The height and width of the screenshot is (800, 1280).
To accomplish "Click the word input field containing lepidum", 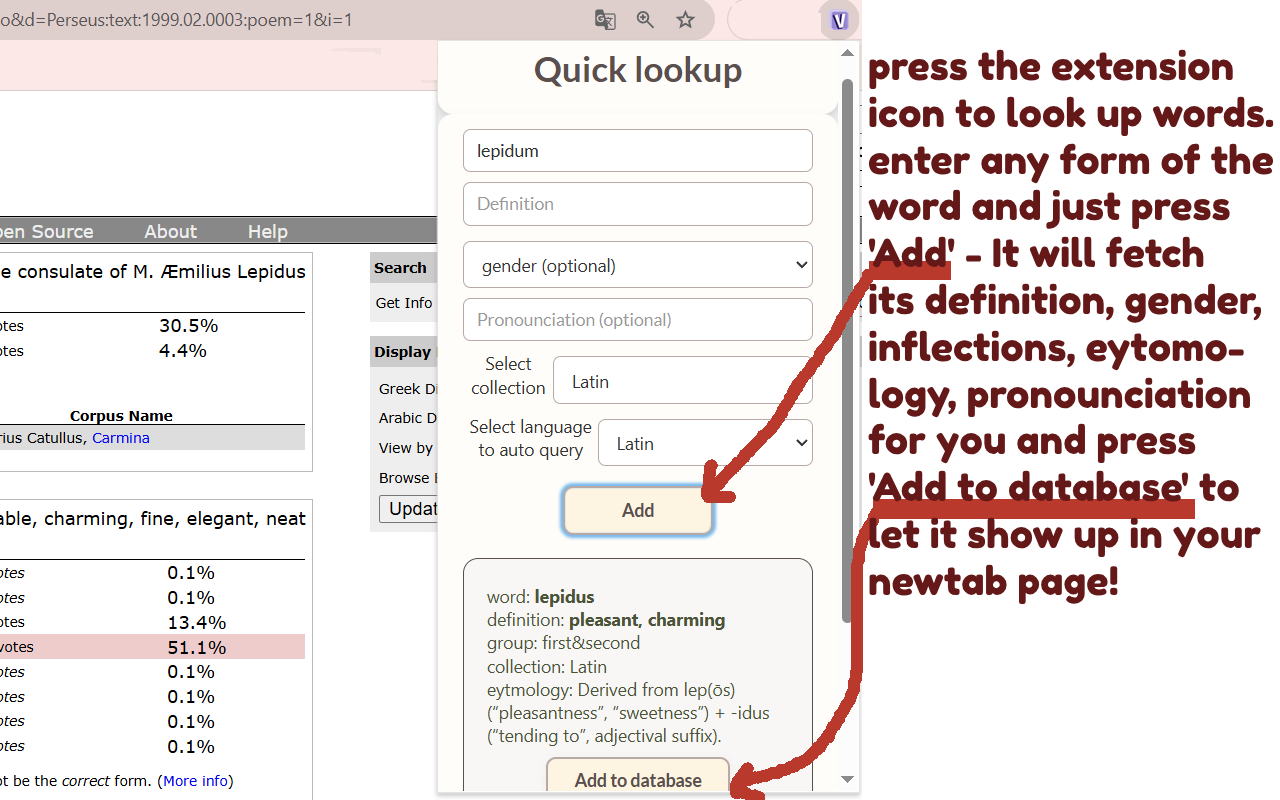I will coord(638,151).
